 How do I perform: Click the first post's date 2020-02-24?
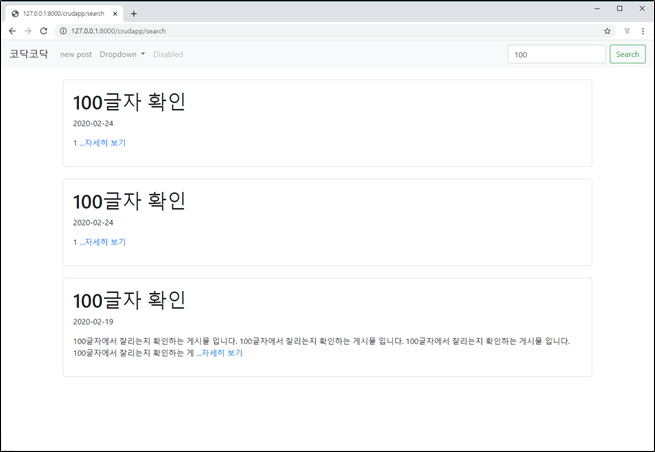(x=93, y=123)
